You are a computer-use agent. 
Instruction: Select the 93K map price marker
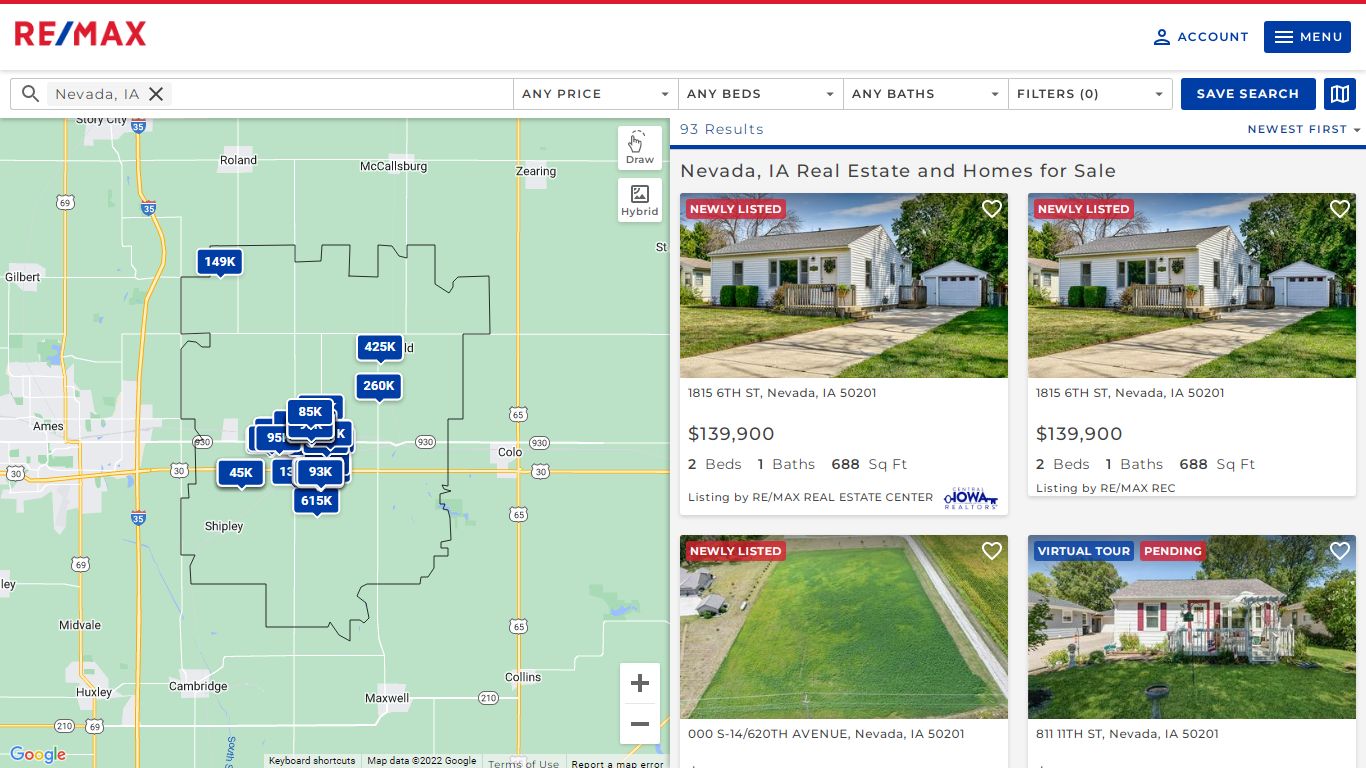(x=320, y=472)
